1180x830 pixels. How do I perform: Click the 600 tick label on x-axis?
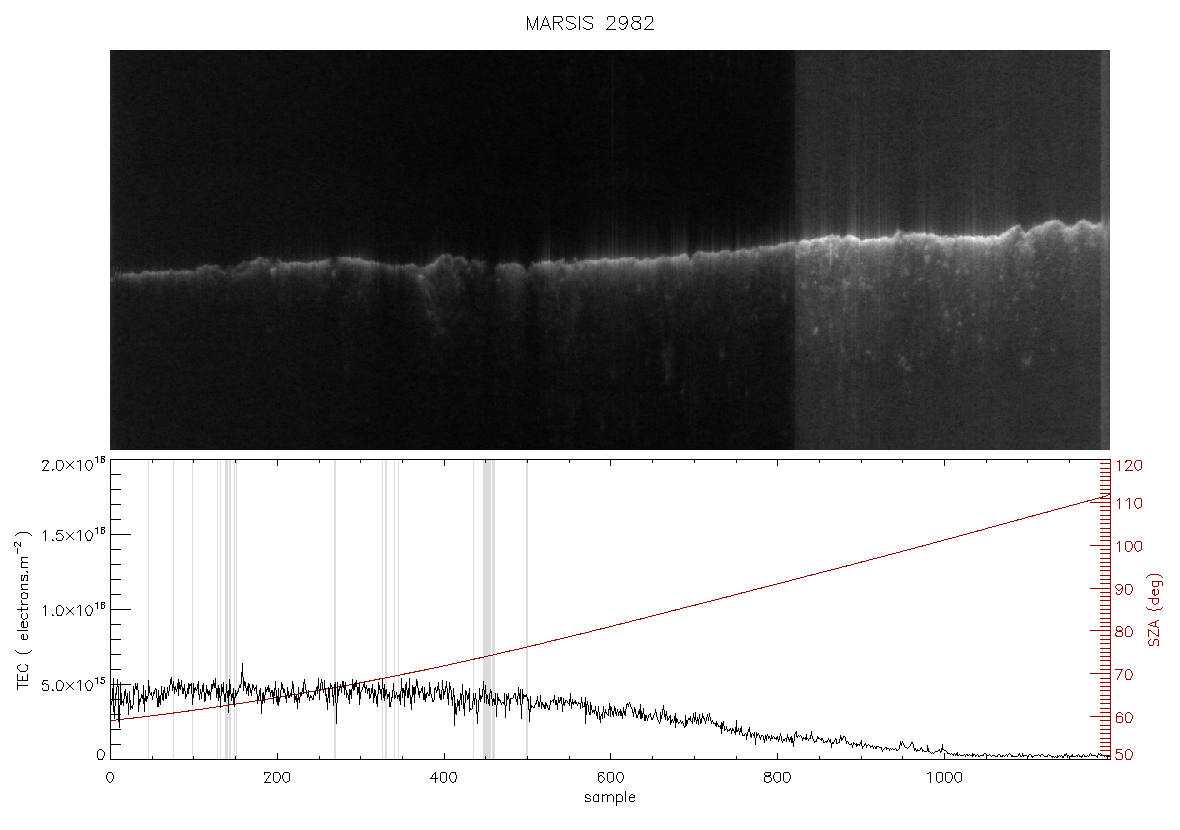610,777
